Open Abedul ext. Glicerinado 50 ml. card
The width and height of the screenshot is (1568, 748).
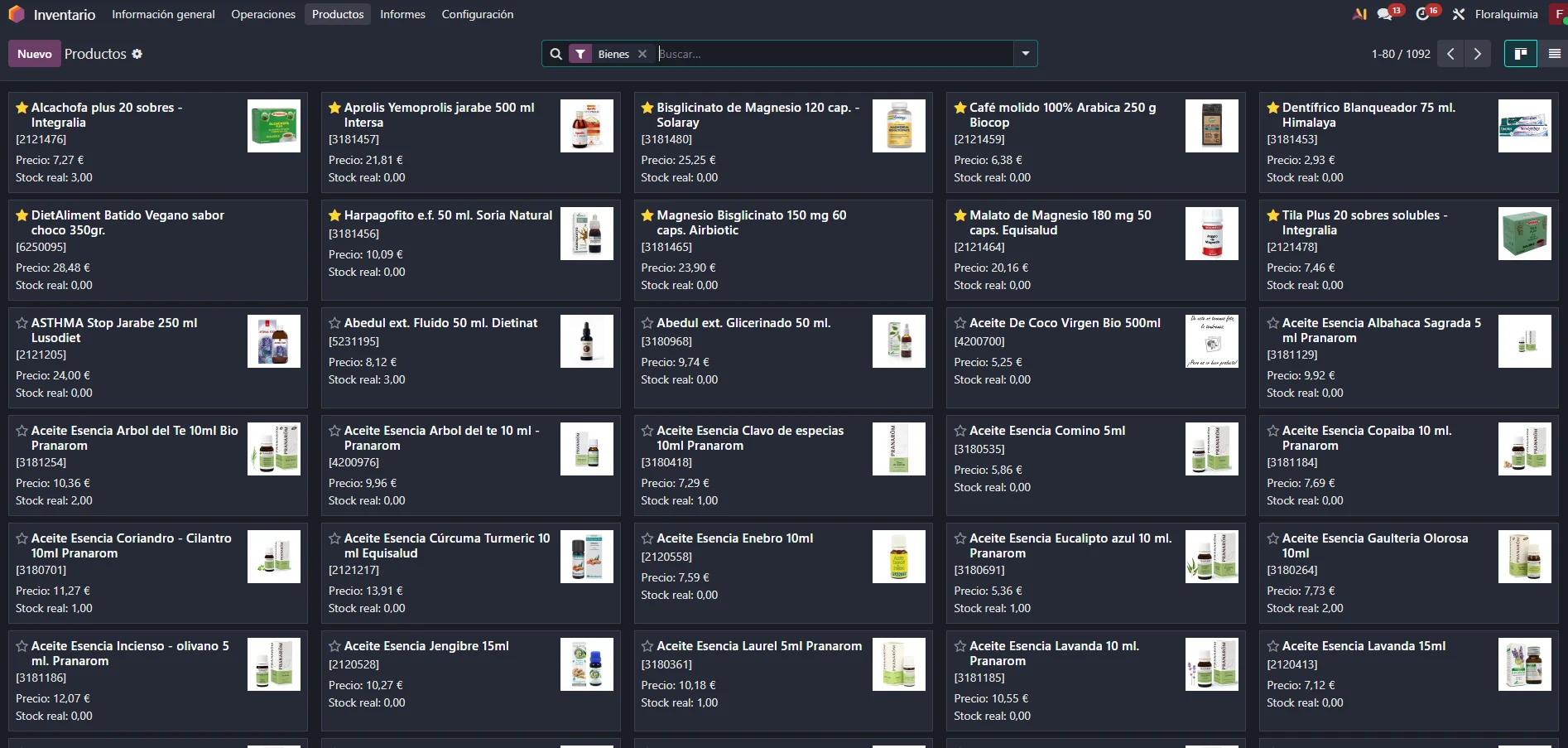pos(783,358)
